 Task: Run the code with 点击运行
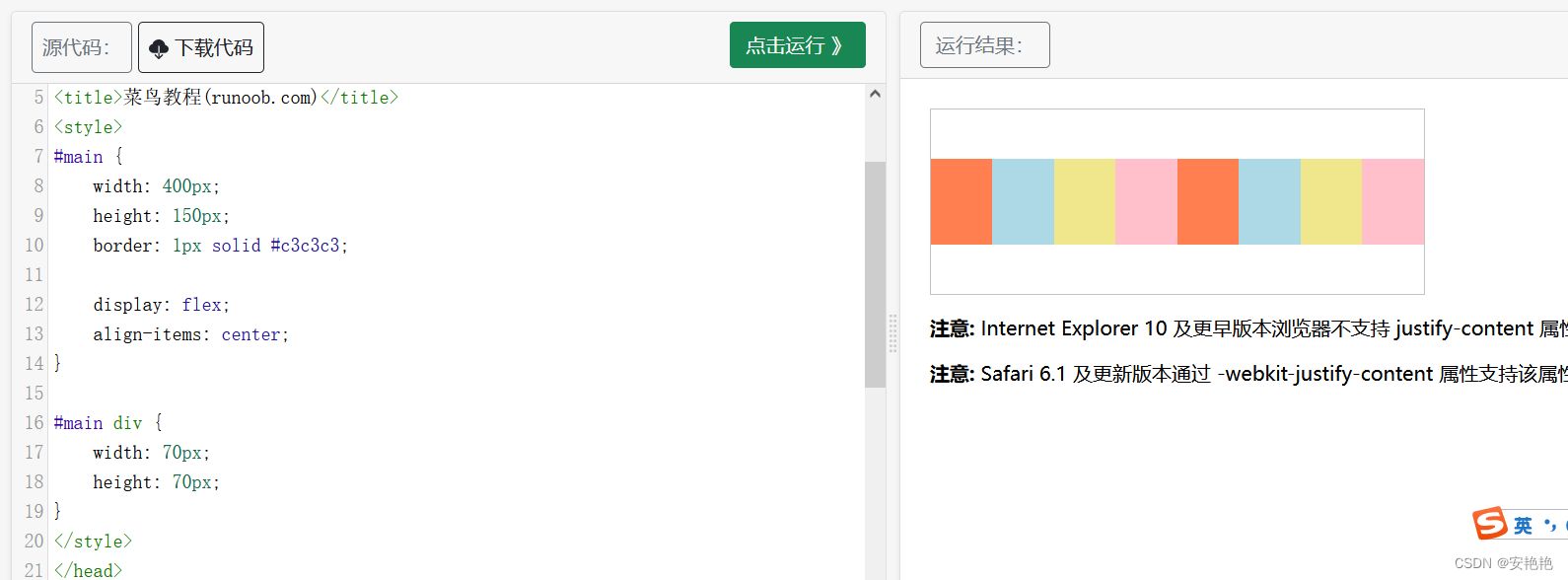797,45
